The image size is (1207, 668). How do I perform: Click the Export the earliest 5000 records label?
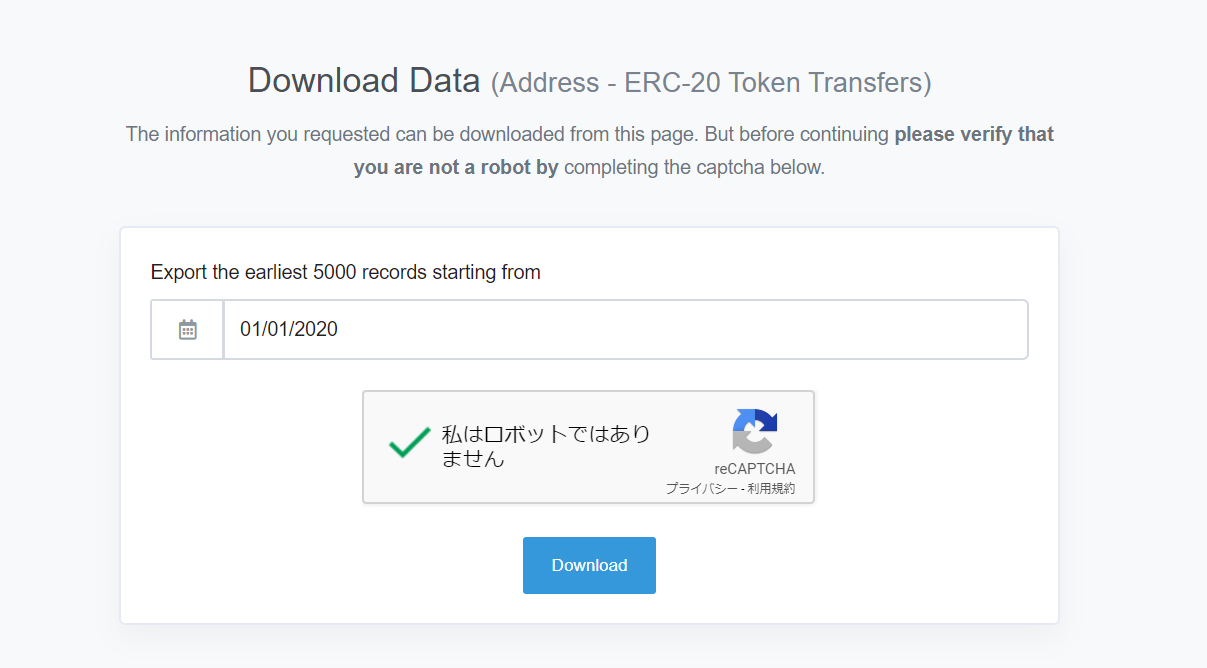point(346,272)
